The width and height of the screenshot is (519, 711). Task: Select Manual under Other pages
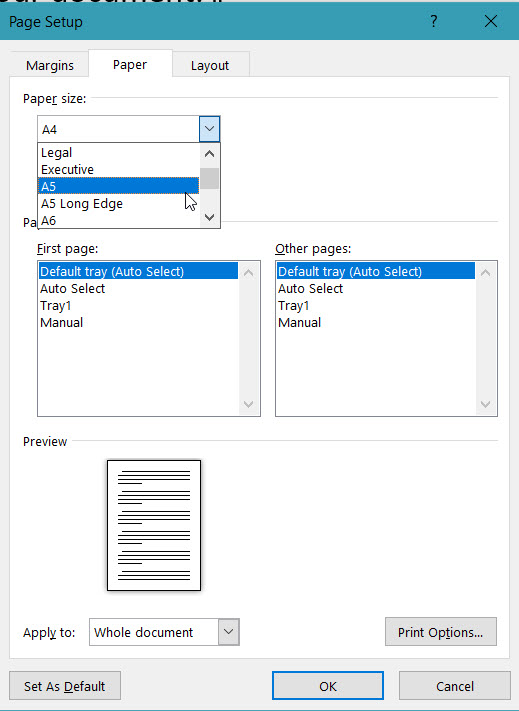(300, 323)
